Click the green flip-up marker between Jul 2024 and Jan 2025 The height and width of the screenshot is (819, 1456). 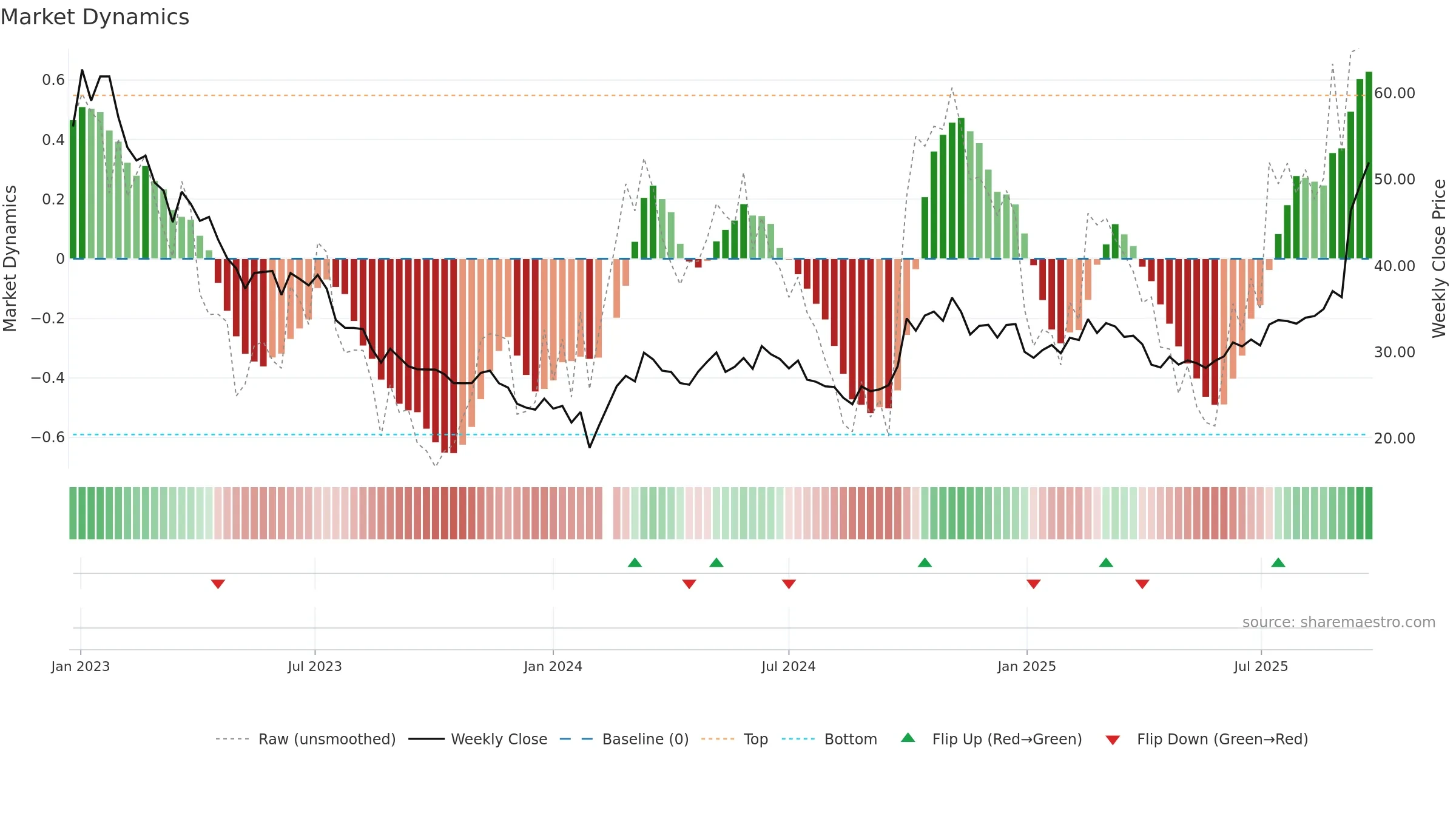925,562
